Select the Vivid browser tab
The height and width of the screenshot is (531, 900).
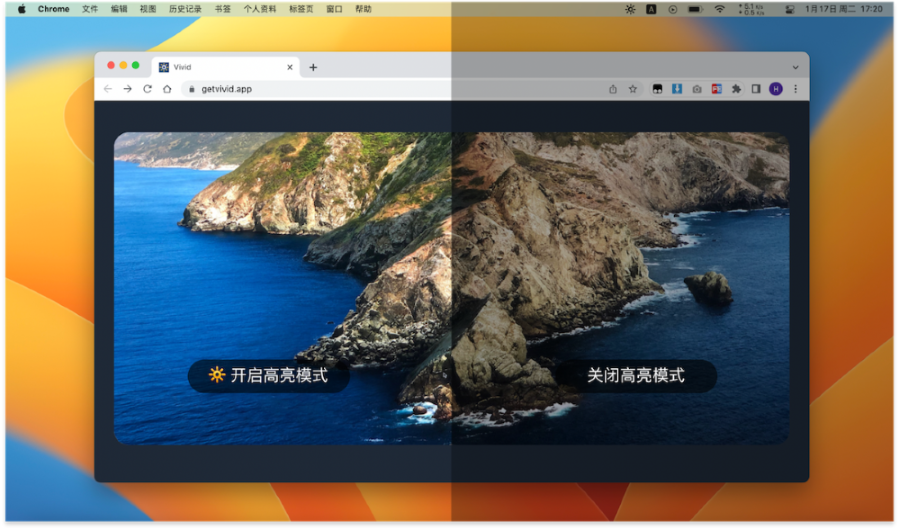click(220, 67)
